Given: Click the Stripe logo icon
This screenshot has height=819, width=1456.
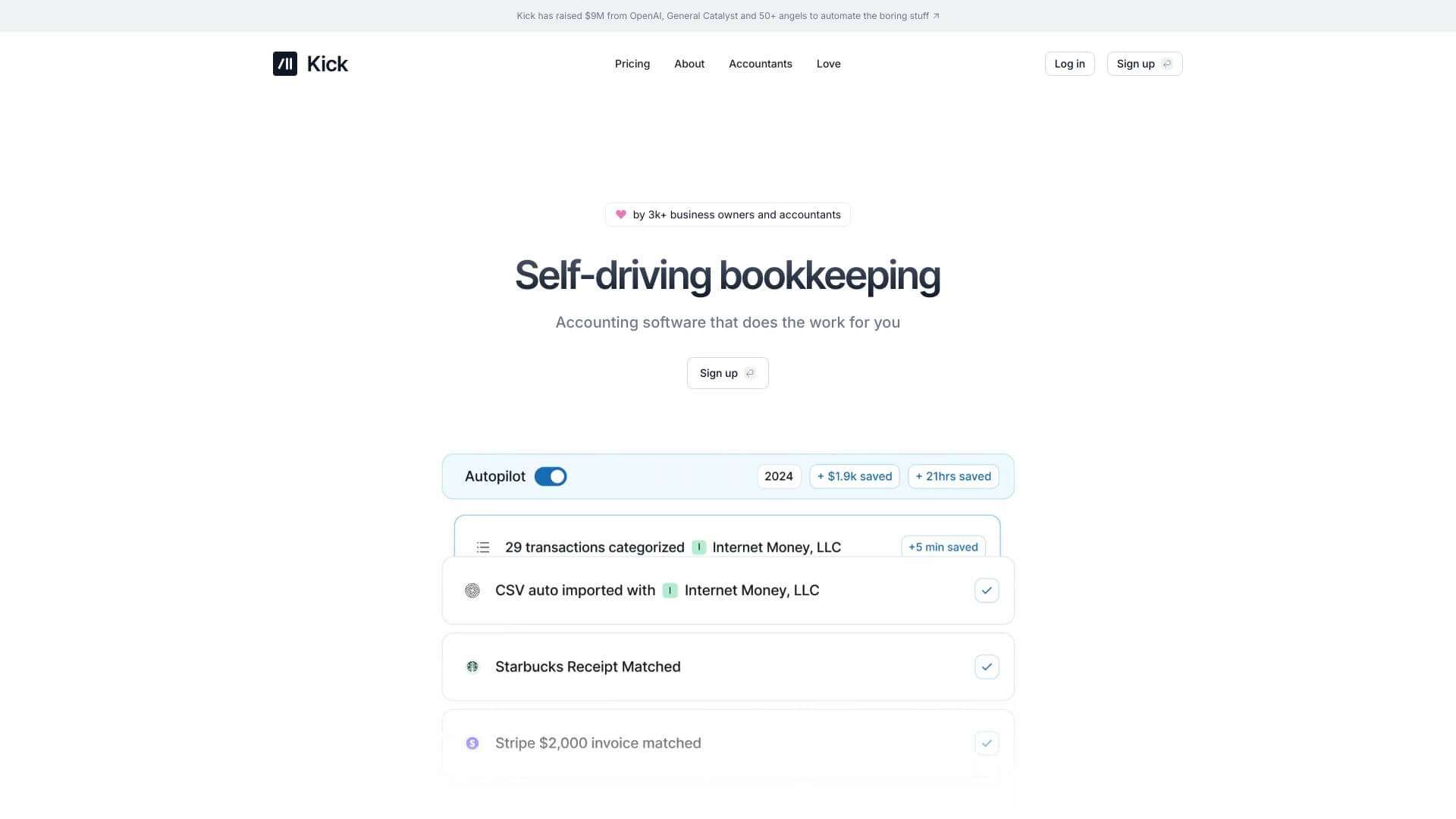Looking at the screenshot, I should click(x=472, y=743).
